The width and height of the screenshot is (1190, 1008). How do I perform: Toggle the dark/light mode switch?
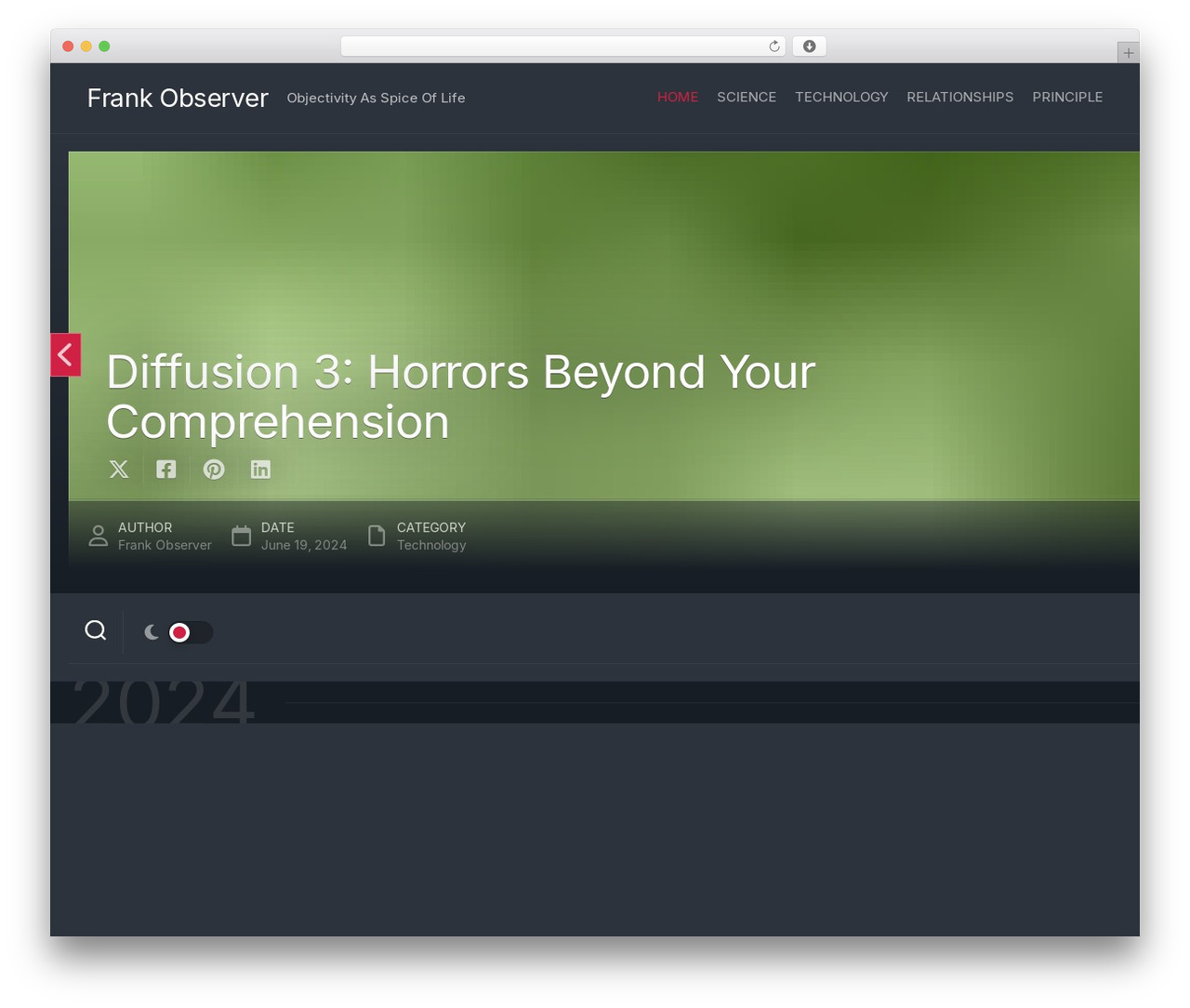pyautogui.click(x=190, y=632)
